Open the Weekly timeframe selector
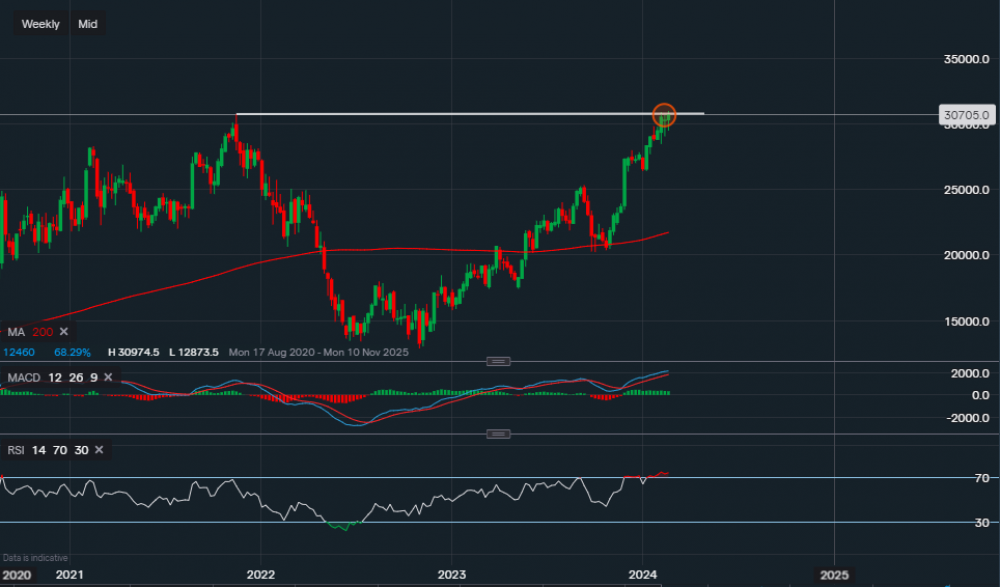1000x587 pixels. click(41, 24)
